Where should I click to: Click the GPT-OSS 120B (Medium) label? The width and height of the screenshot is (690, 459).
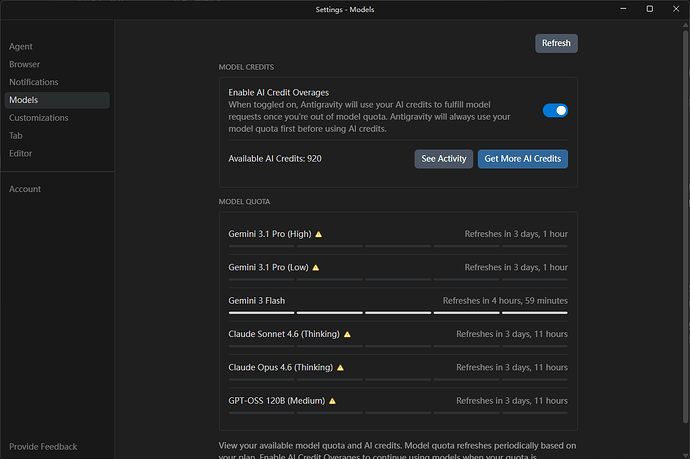click(x=277, y=401)
